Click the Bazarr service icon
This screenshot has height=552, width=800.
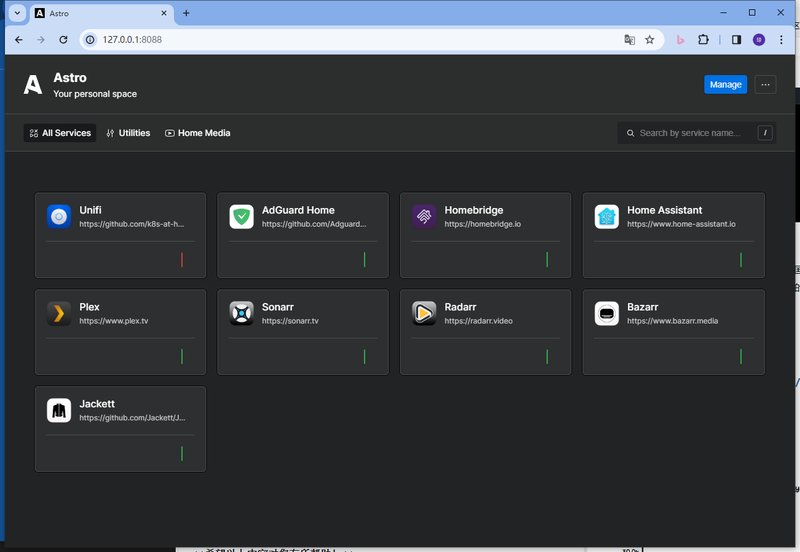[607, 314]
